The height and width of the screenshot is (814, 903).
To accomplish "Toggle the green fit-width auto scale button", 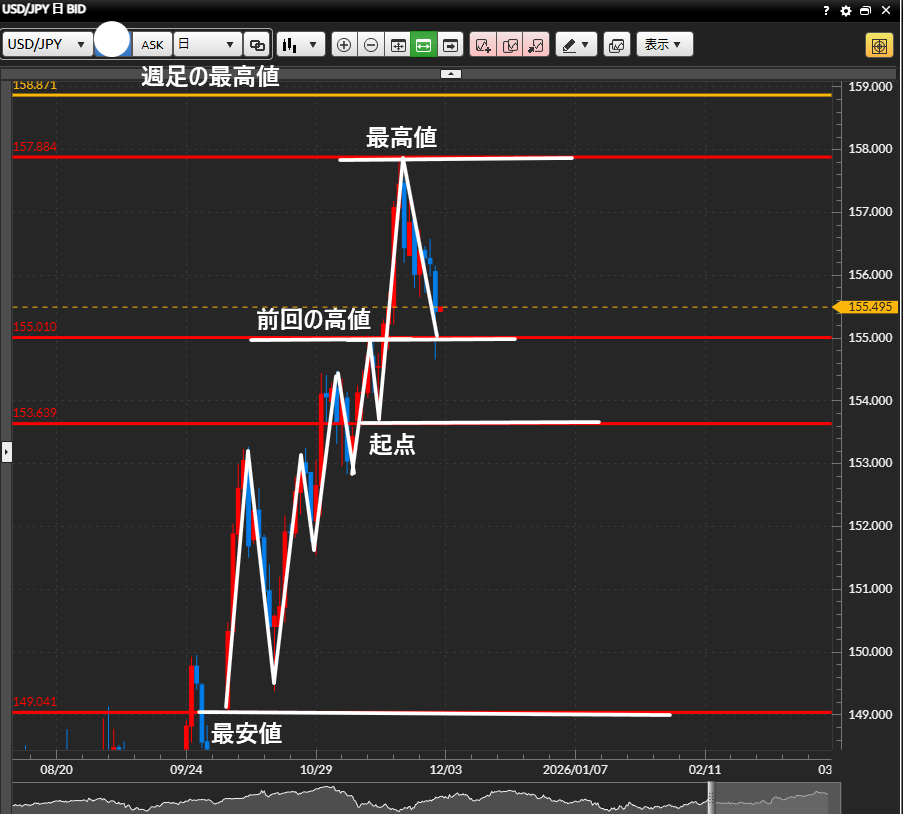I will pyautogui.click(x=423, y=45).
